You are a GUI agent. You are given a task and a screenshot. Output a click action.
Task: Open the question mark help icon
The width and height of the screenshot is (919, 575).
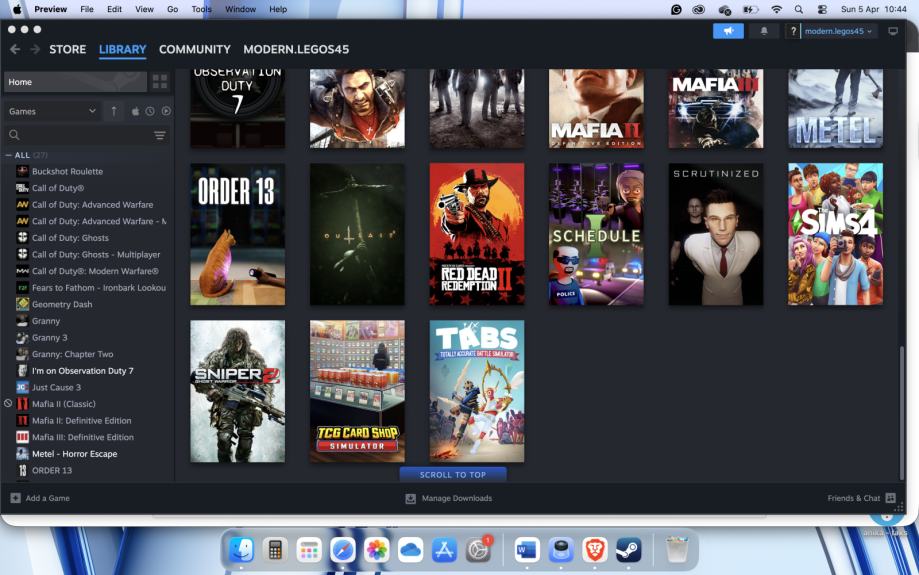click(793, 31)
